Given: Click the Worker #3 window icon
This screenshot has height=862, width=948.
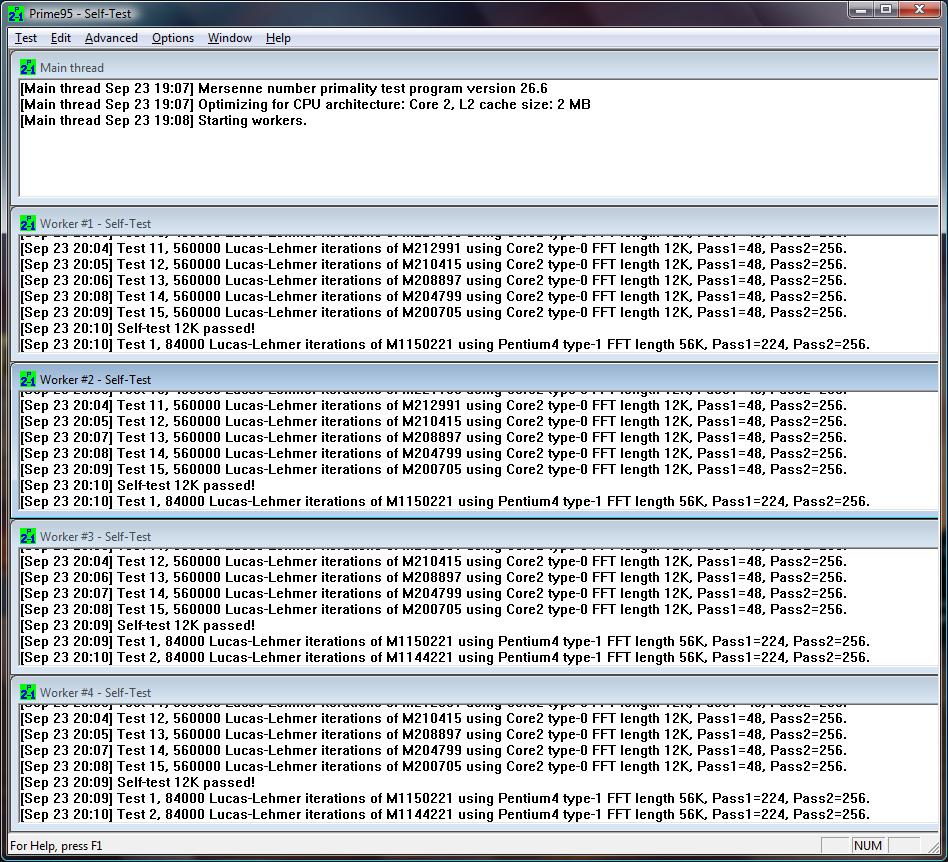Looking at the screenshot, I should coord(28,536).
